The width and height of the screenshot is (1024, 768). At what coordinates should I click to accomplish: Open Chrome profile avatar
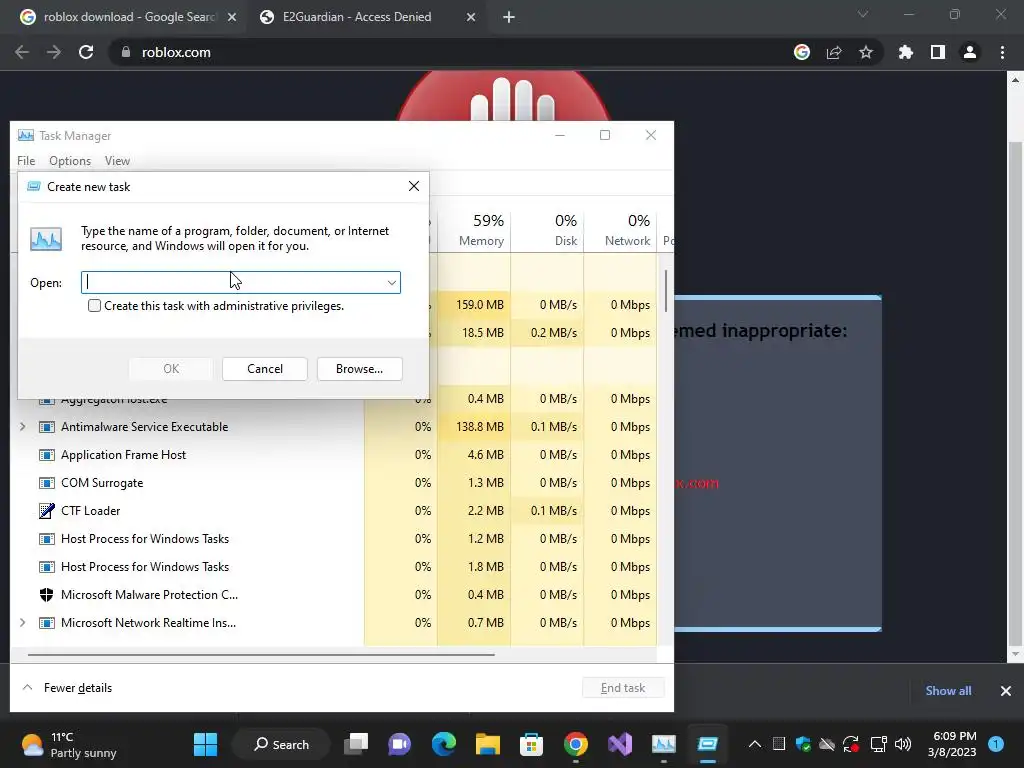coord(970,52)
